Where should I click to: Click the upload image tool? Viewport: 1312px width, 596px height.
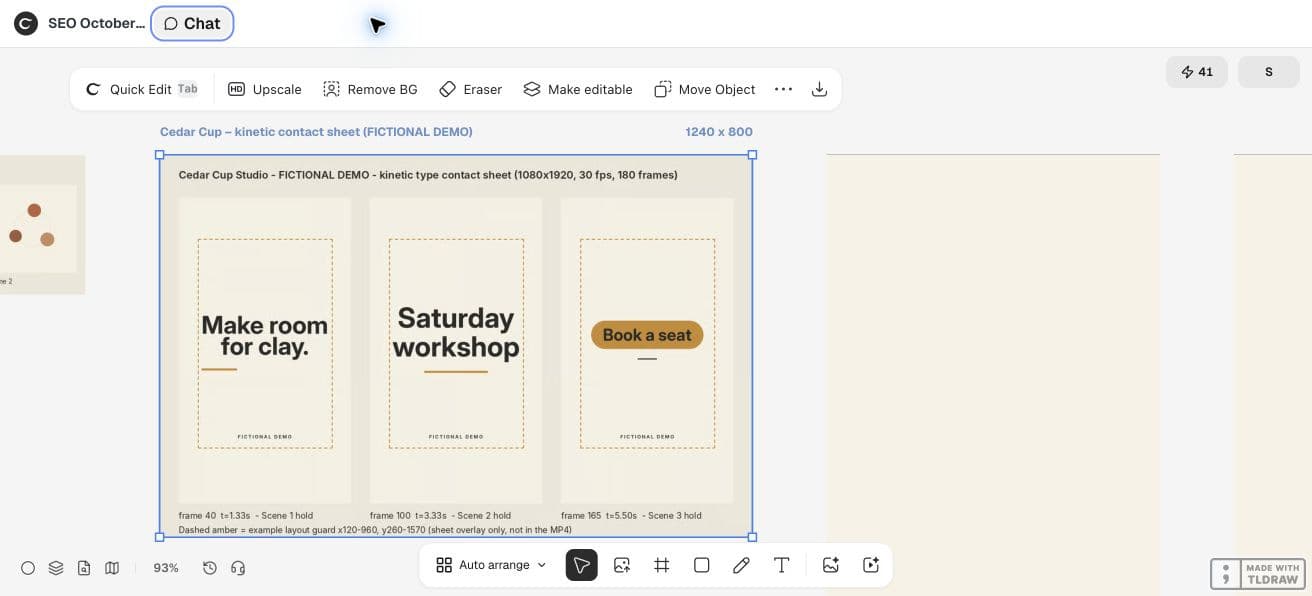pos(622,565)
